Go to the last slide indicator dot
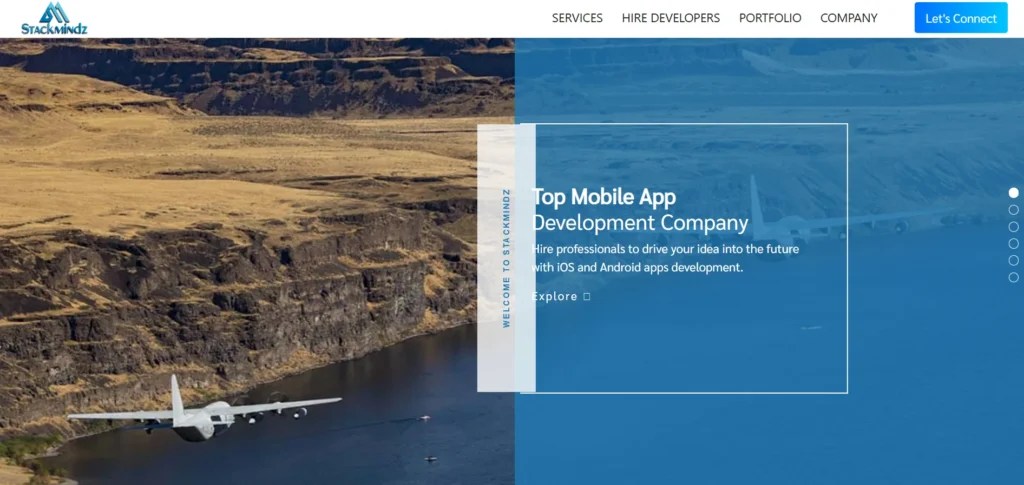 tap(1013, 277)
